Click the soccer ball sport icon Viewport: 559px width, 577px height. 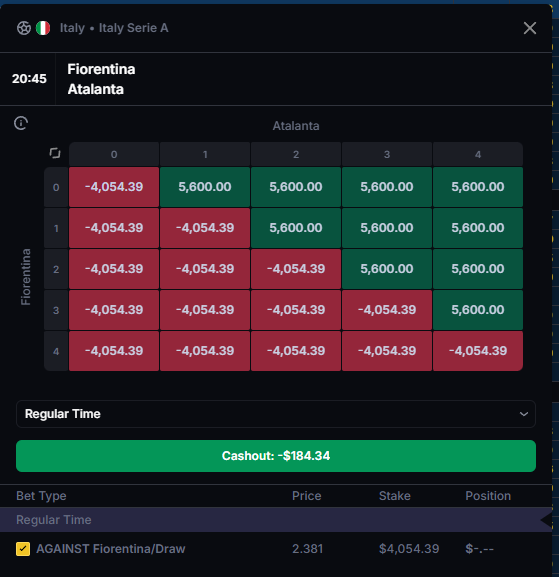coord(24,28)
